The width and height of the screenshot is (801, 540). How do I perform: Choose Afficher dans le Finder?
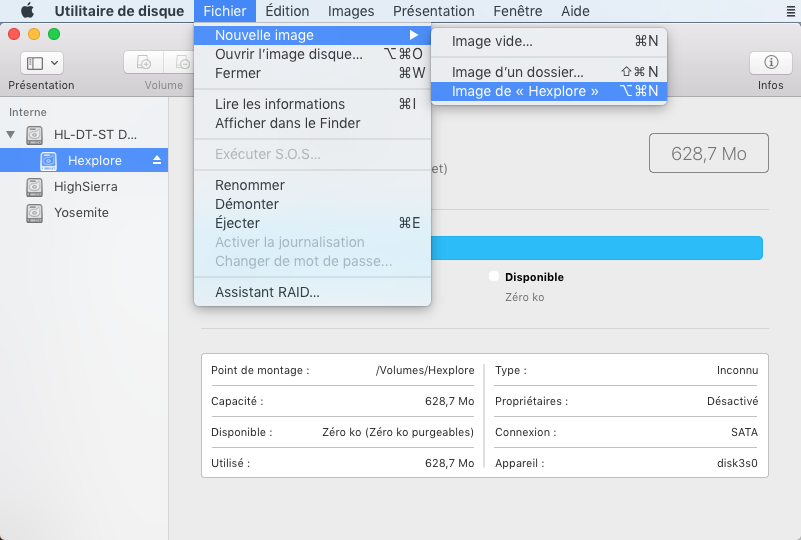pos(312,123)
